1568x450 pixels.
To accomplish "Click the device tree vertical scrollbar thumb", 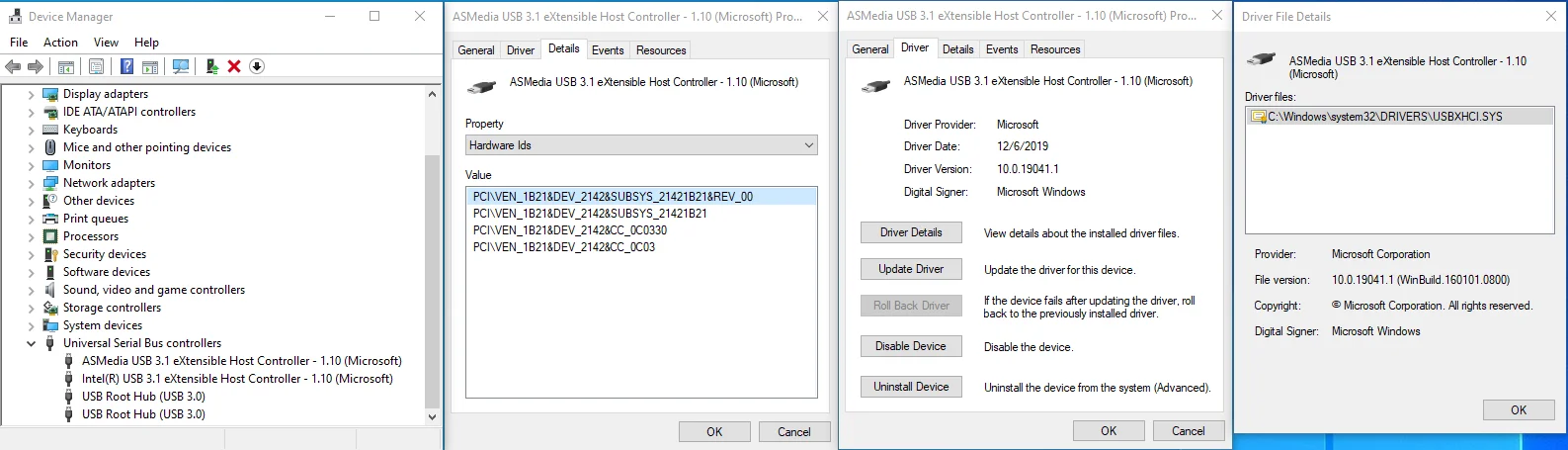I will tap(432, 281).
